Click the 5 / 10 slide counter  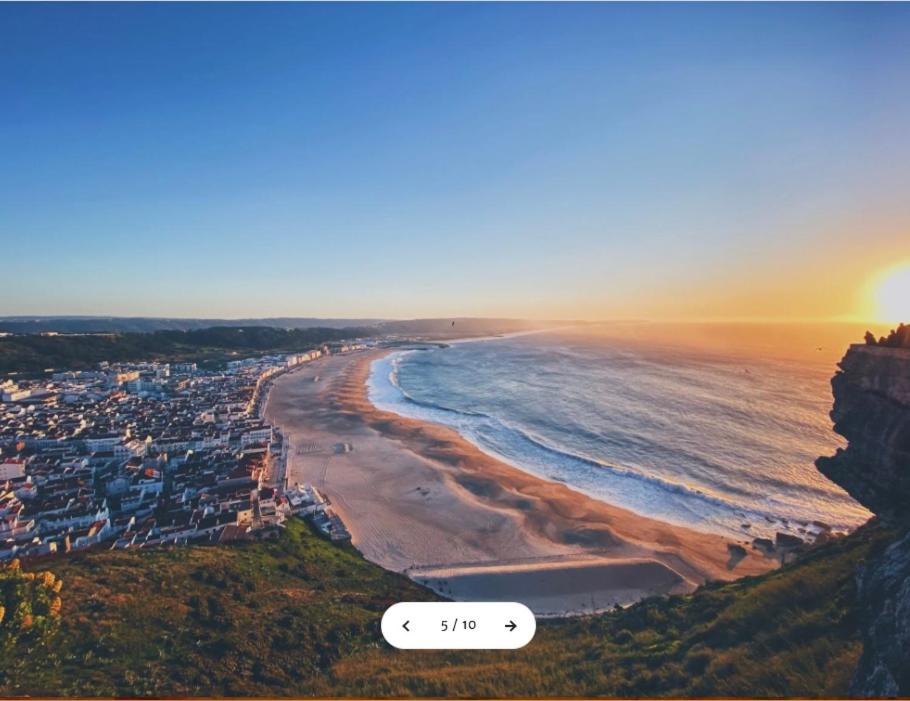pos(458,625)
